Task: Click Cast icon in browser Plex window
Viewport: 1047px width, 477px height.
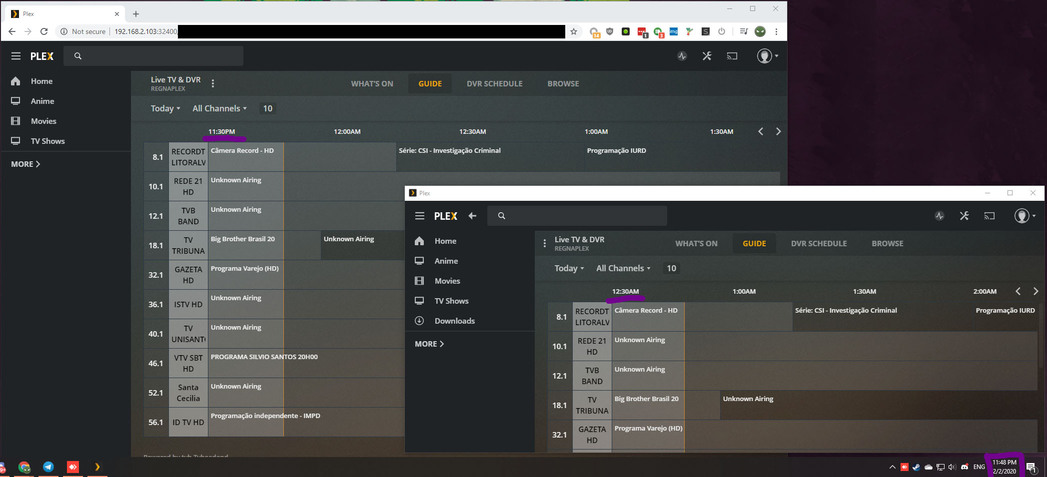Action: pos(732,56)
